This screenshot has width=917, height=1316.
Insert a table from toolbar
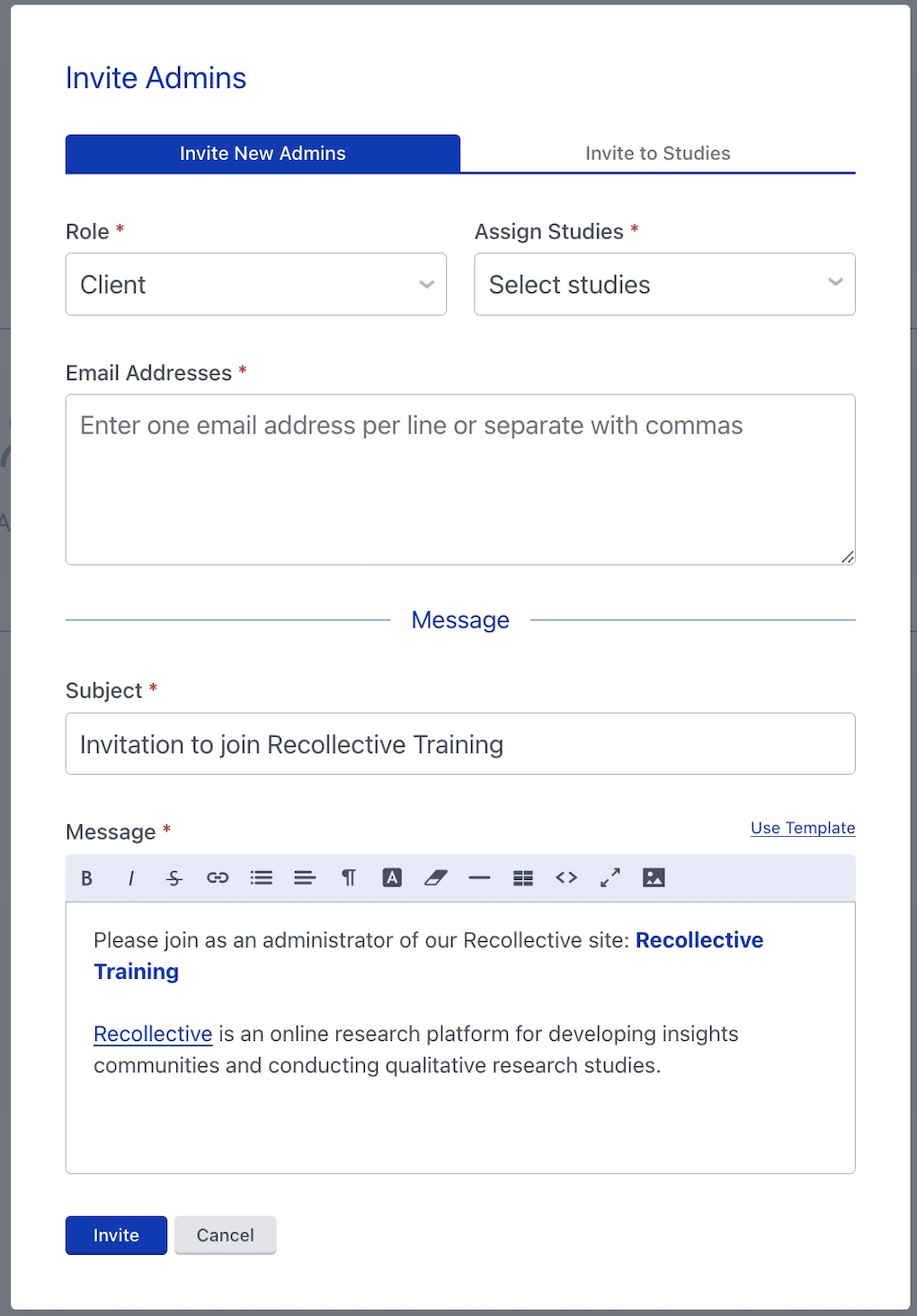tap(523, 878)
